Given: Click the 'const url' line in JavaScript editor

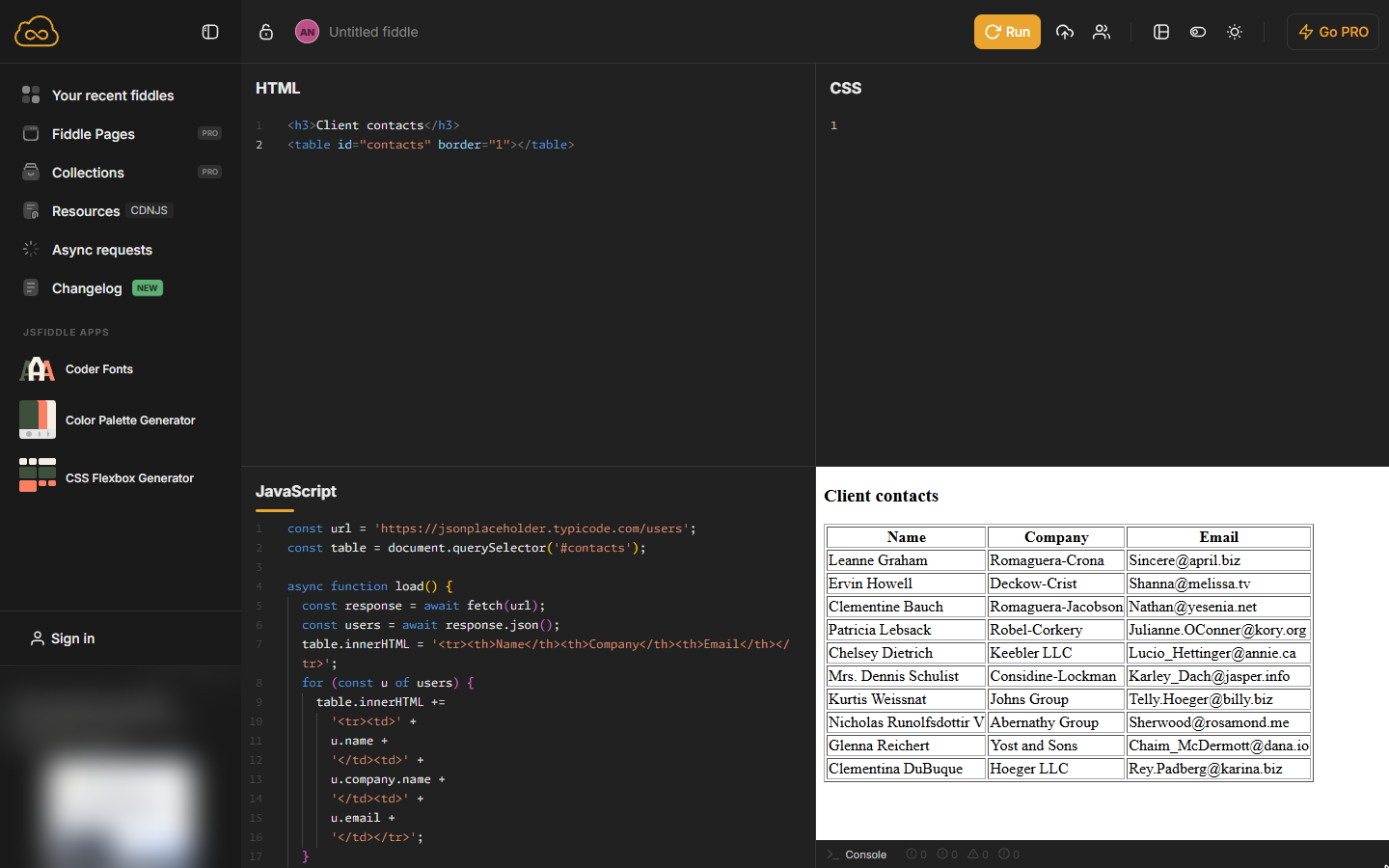Looking at the screenshot, I should pos(491,528).
